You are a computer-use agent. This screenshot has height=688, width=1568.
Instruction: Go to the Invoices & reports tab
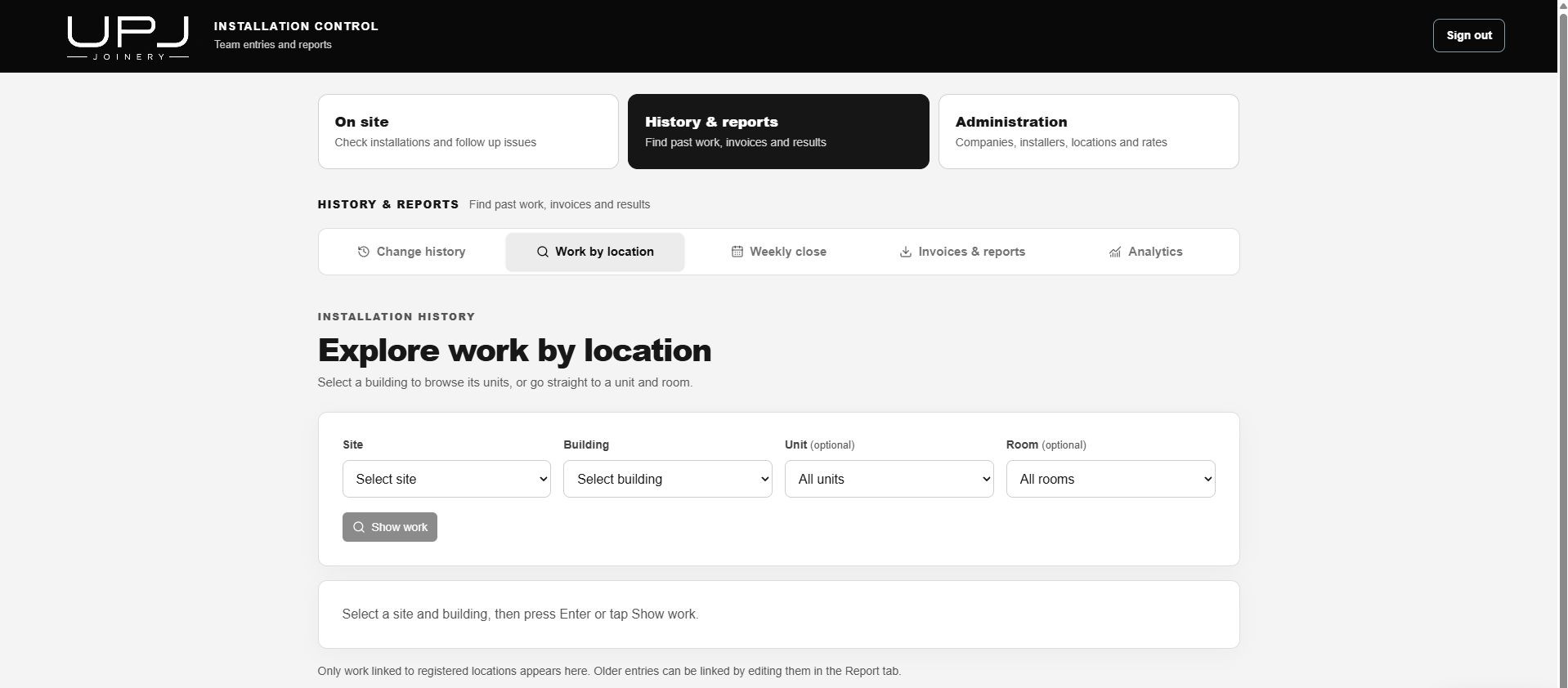click(x=962, y=252)
